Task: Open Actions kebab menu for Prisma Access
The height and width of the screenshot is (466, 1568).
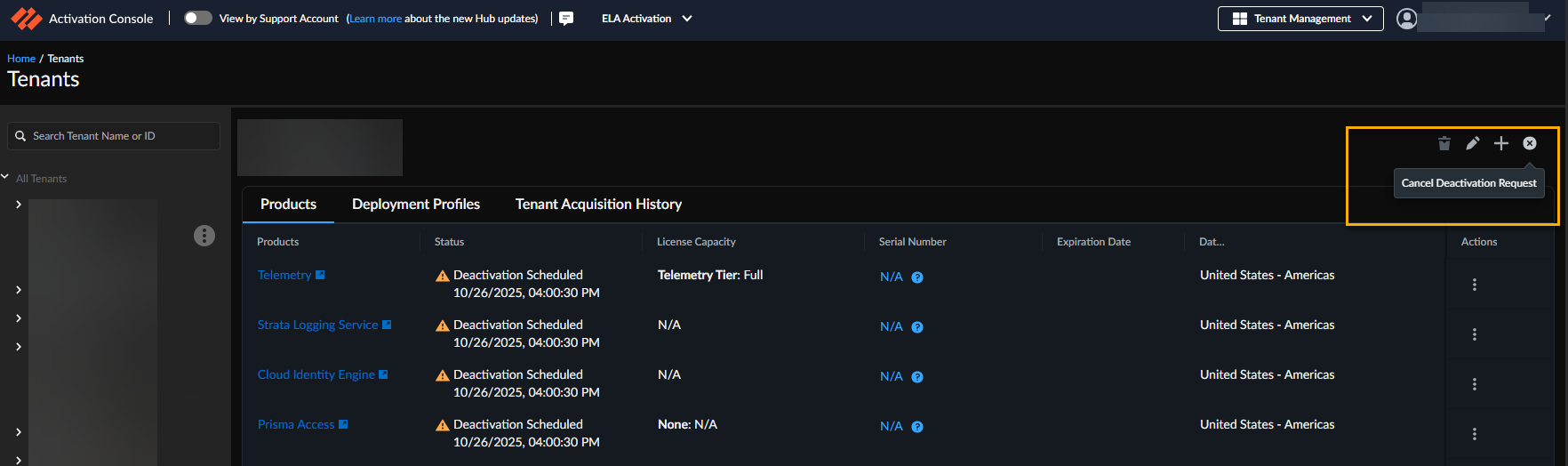Action: click(1475, 434)
